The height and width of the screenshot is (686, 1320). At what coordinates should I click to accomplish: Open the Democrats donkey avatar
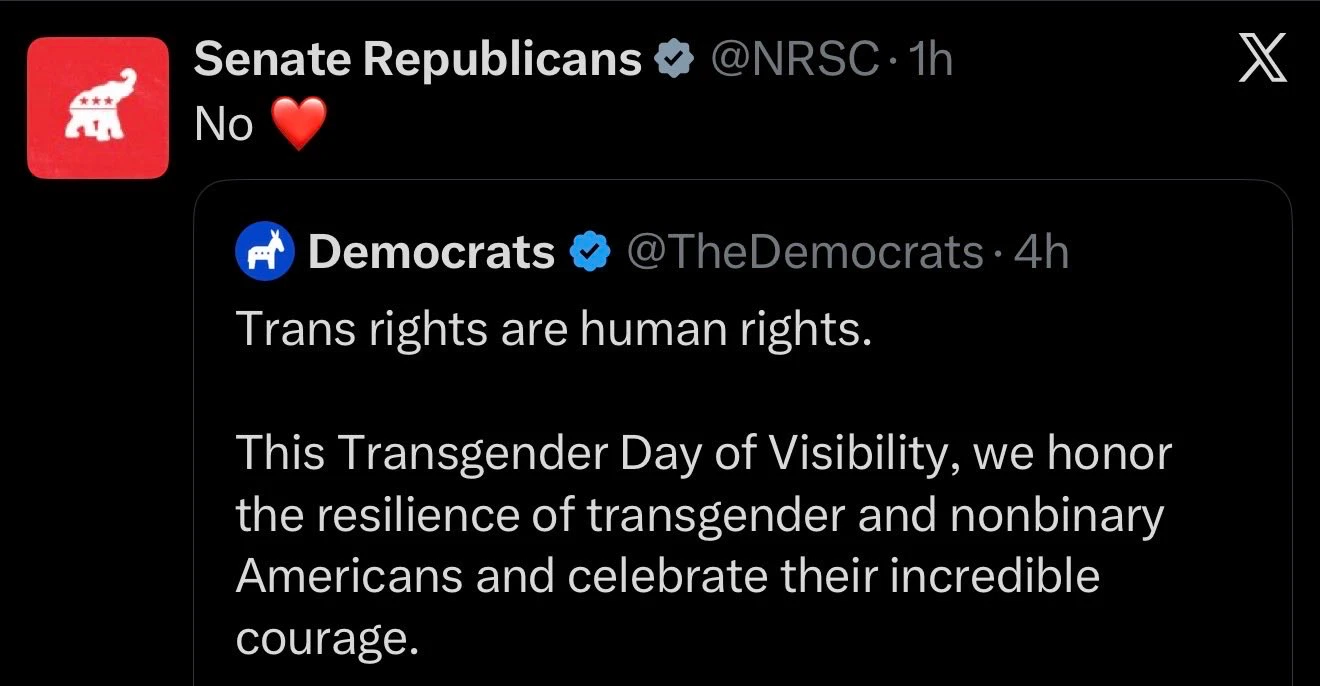click(264, 253)
